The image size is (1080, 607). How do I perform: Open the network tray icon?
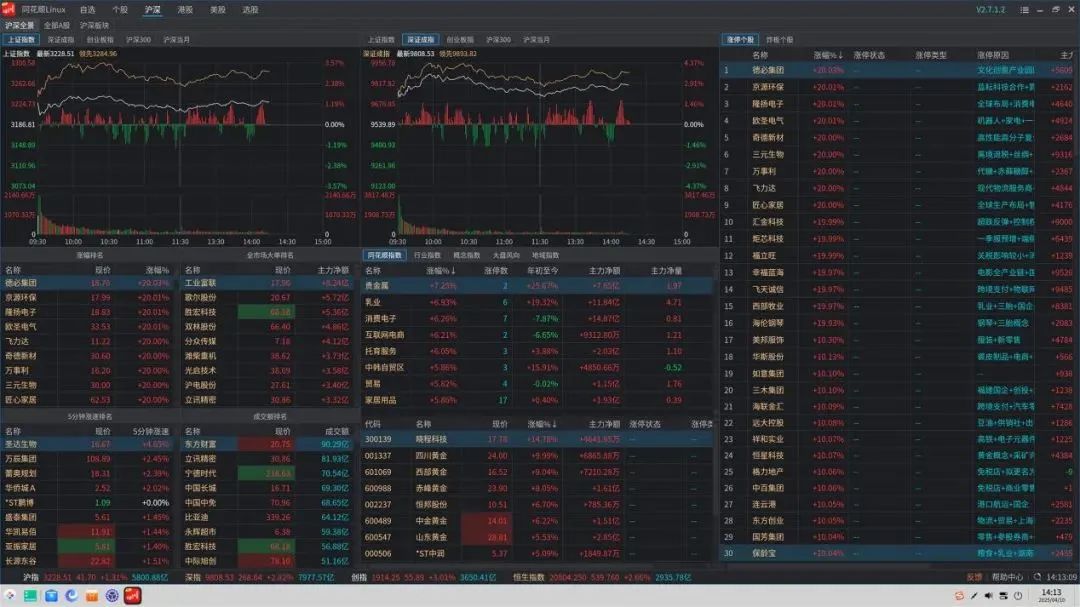[x=1004, y=596]
